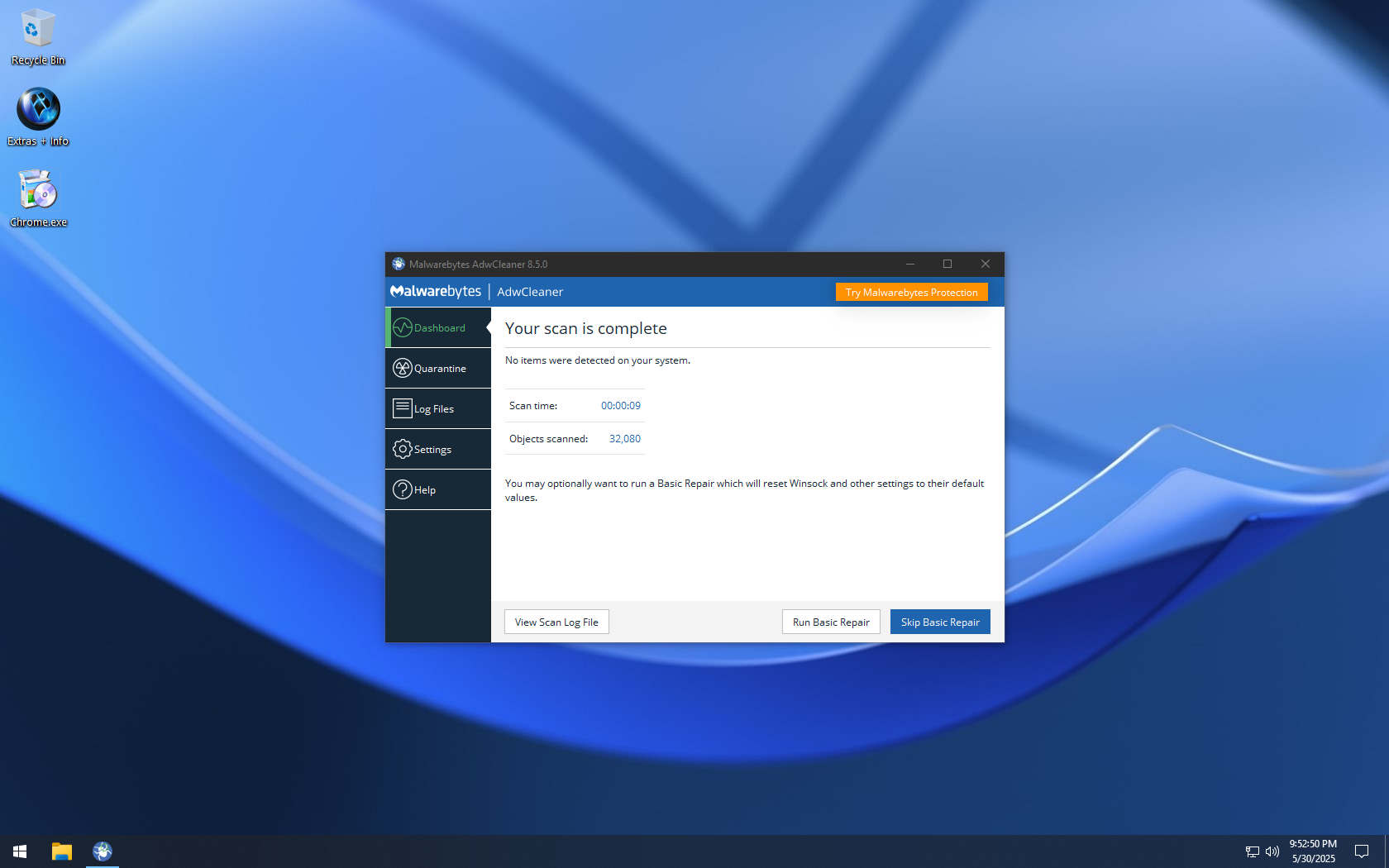
Task: Click Run Basic Repair button
Action: point(831,622)
